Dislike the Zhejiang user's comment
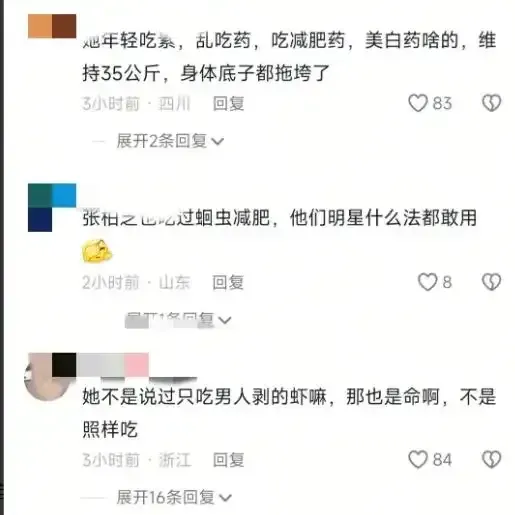This screenshot has width=515, height=515. tap(491, 459)
